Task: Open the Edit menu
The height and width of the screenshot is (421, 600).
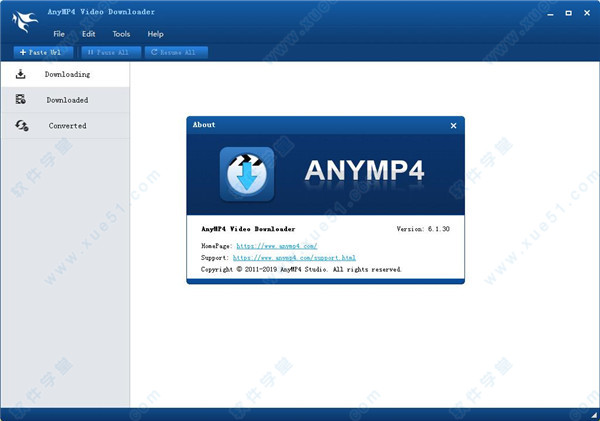Action: tap(88, 34)
